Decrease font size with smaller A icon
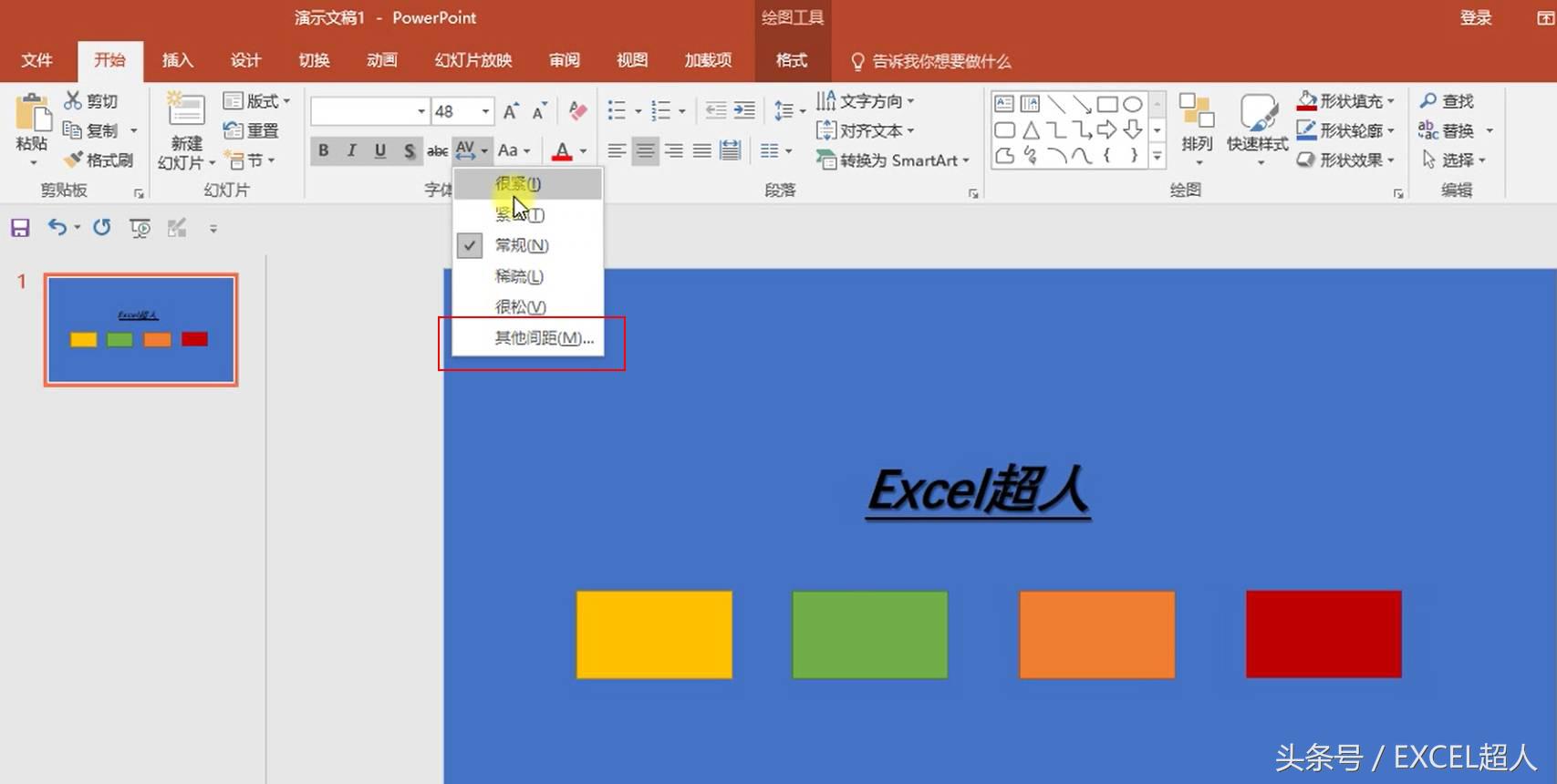 tap(539, 111)
